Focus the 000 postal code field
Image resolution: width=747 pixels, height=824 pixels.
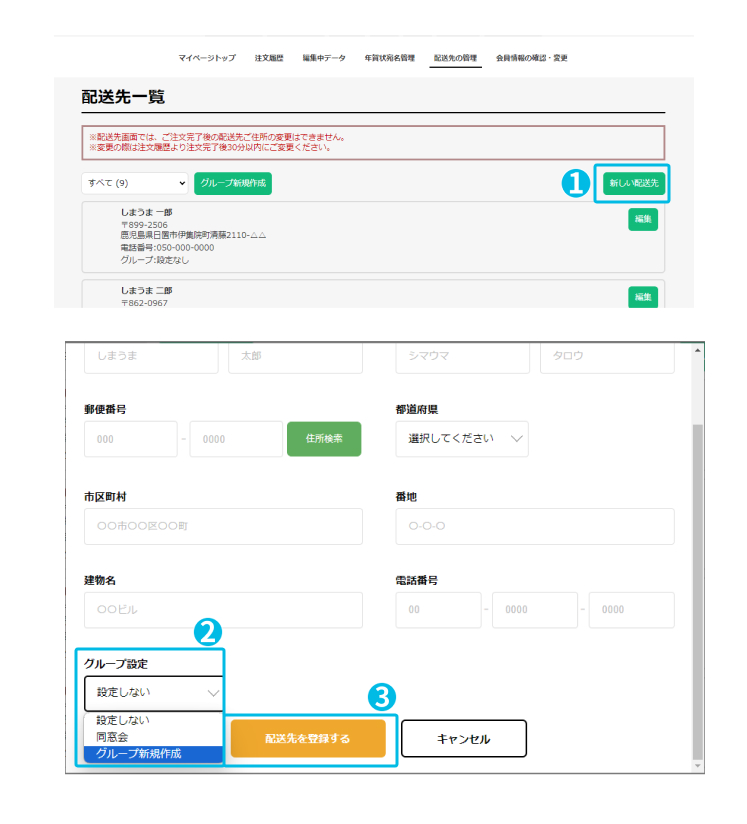pyautogui.click(x=130, y=439)
